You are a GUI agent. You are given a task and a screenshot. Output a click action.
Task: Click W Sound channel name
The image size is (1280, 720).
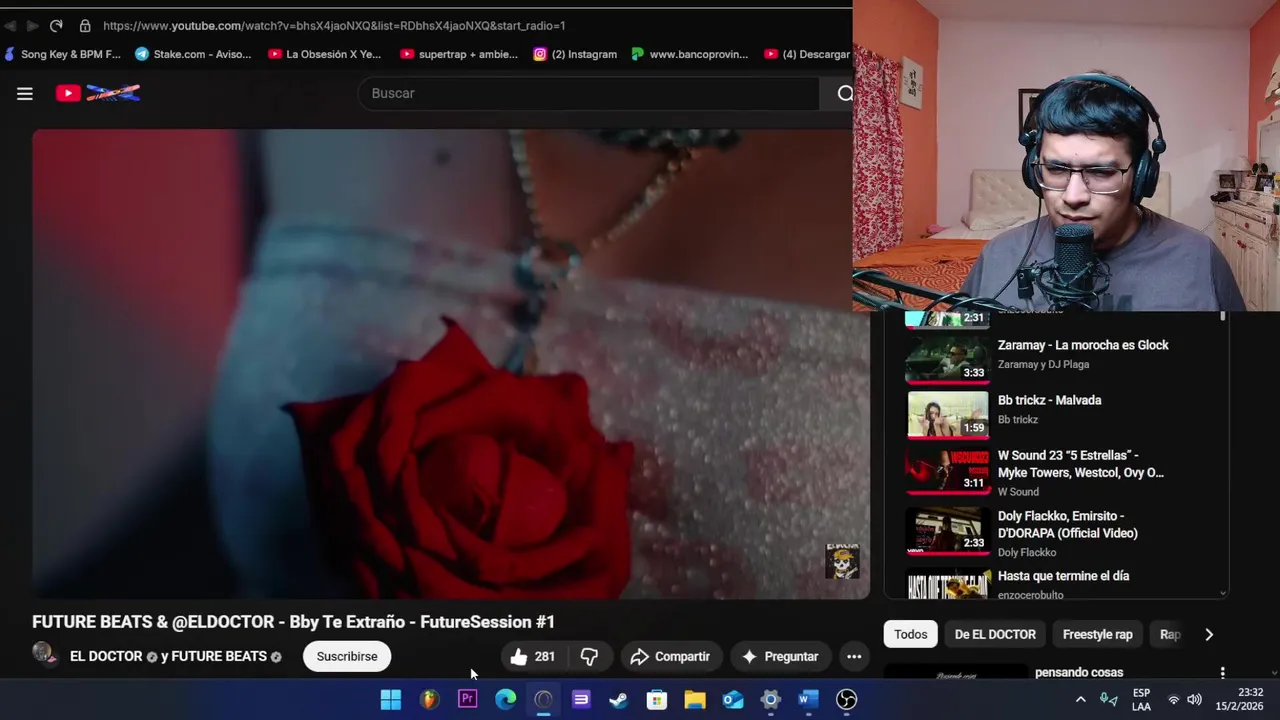click(1018, 492)
